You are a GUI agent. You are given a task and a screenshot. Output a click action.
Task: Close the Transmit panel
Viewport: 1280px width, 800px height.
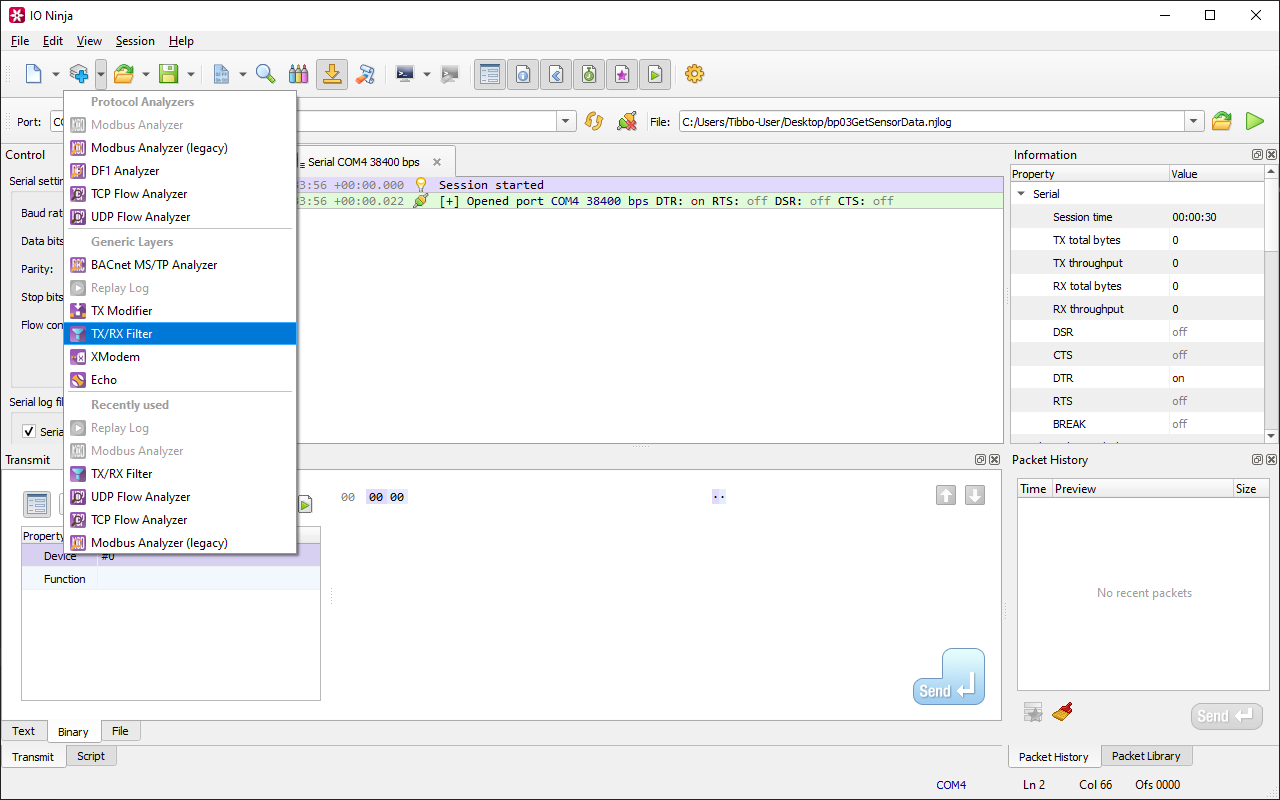[994, 460]
